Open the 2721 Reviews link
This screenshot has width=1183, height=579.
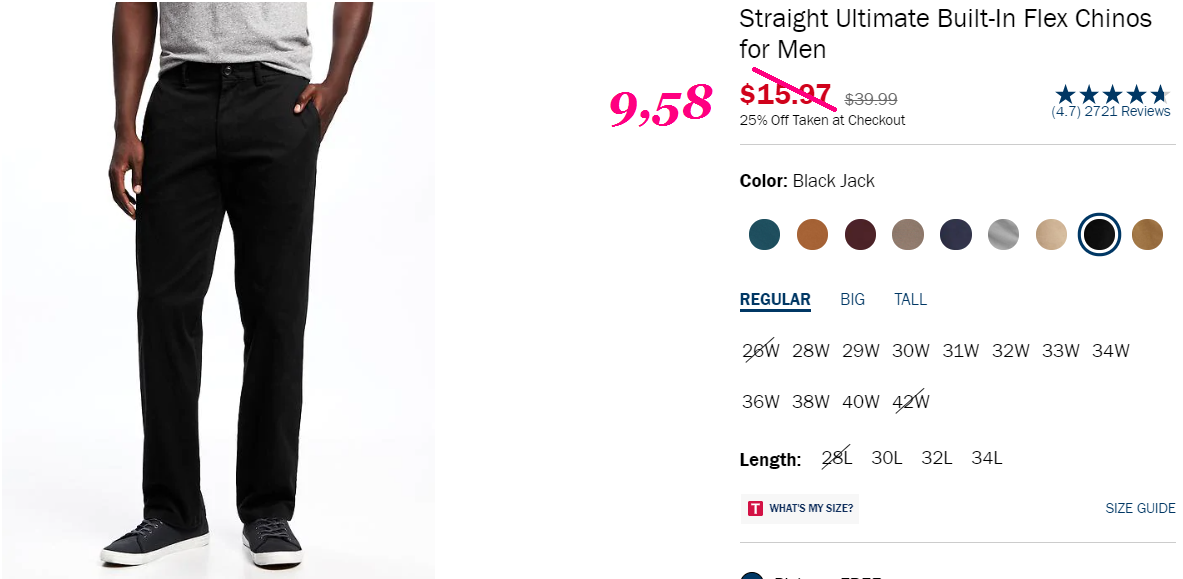1127,111
